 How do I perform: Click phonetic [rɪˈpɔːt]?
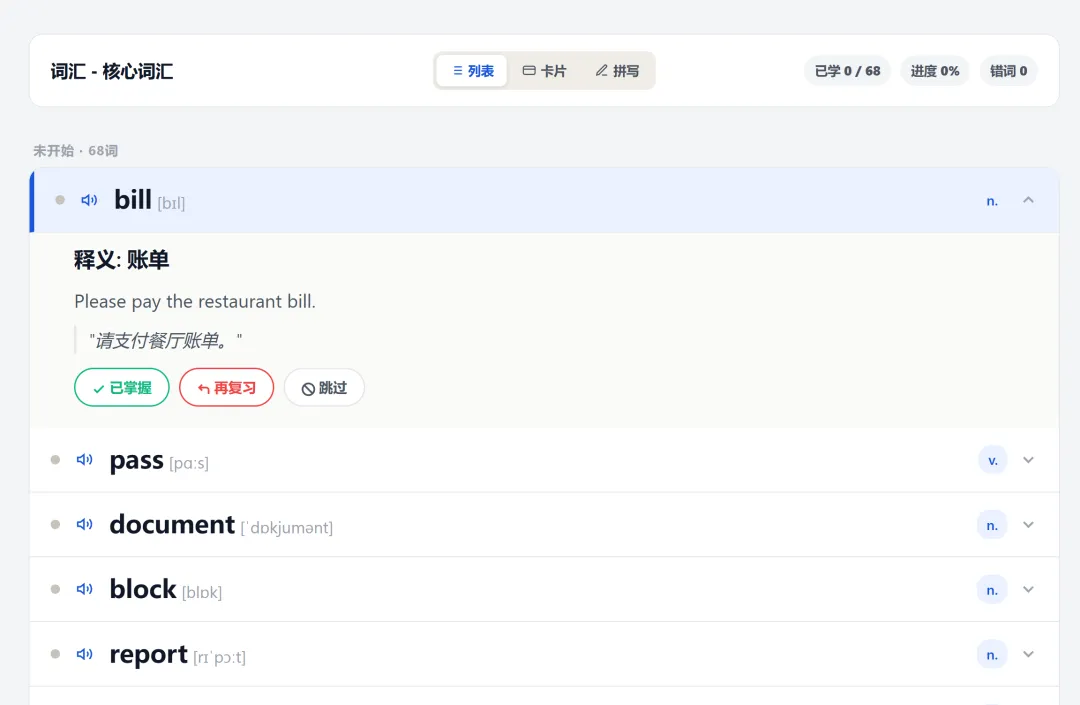[219, 657]
